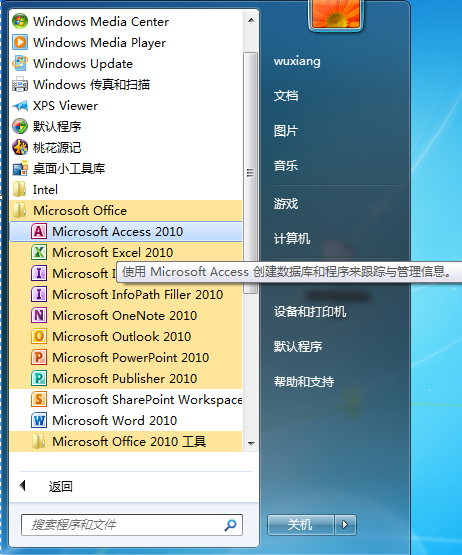Launch Microsoft Excel 2010 by its label
The image size is (462, 555).
113,252
